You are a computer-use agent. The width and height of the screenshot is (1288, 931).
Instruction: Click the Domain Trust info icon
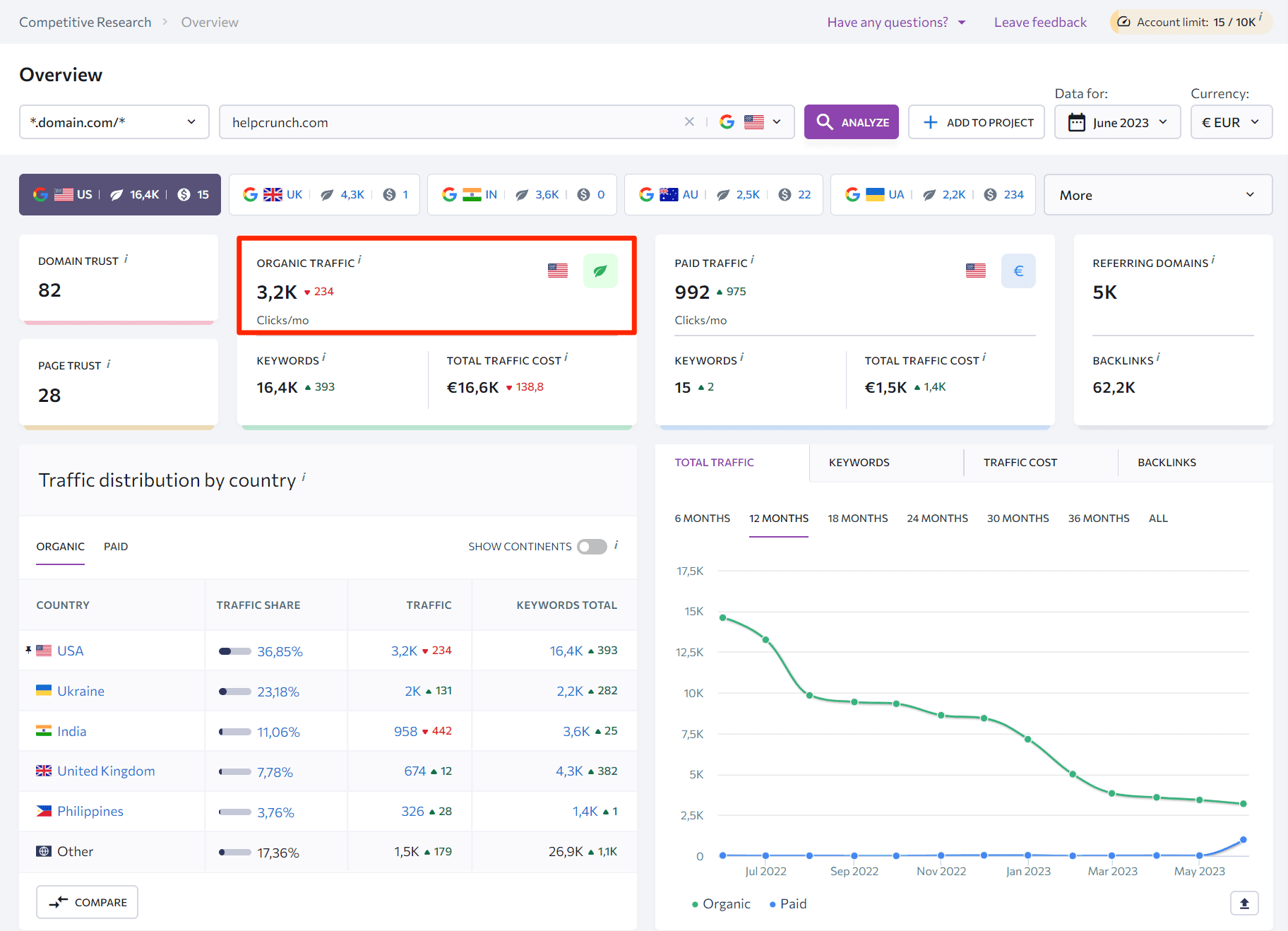pos(126,259)
